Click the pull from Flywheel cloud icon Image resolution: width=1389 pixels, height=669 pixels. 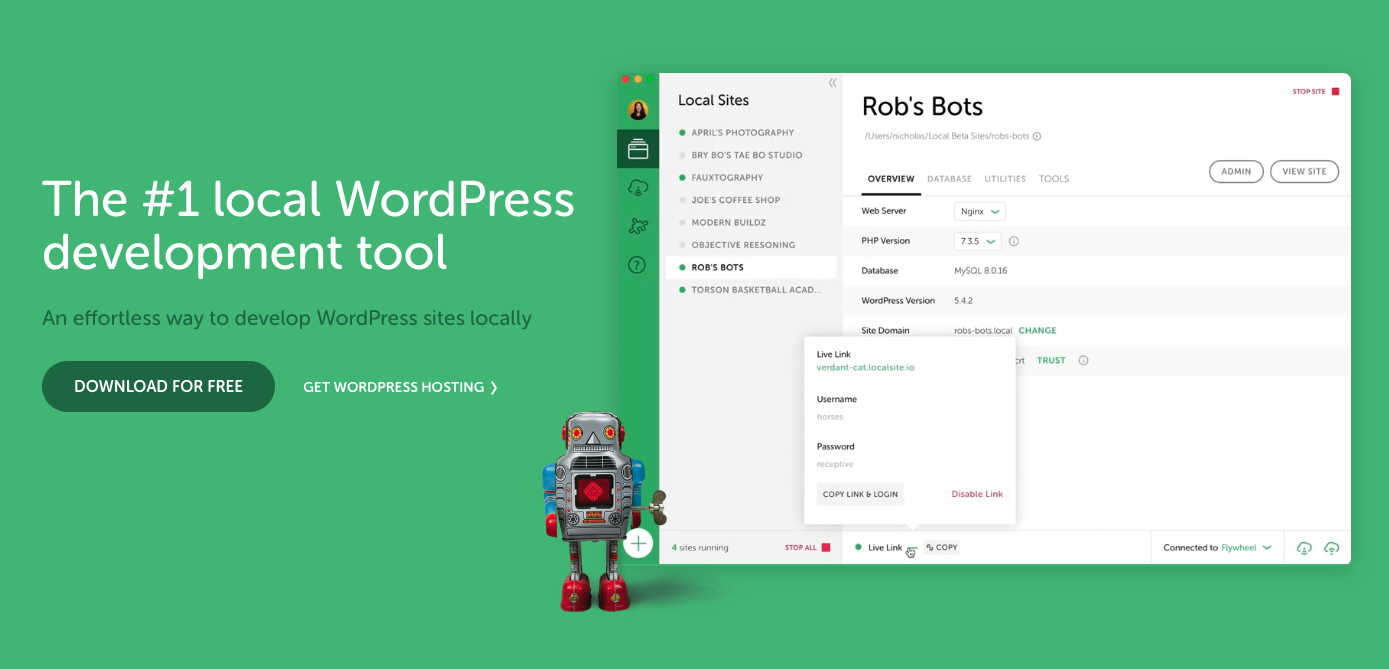(x=1304, y=548)
